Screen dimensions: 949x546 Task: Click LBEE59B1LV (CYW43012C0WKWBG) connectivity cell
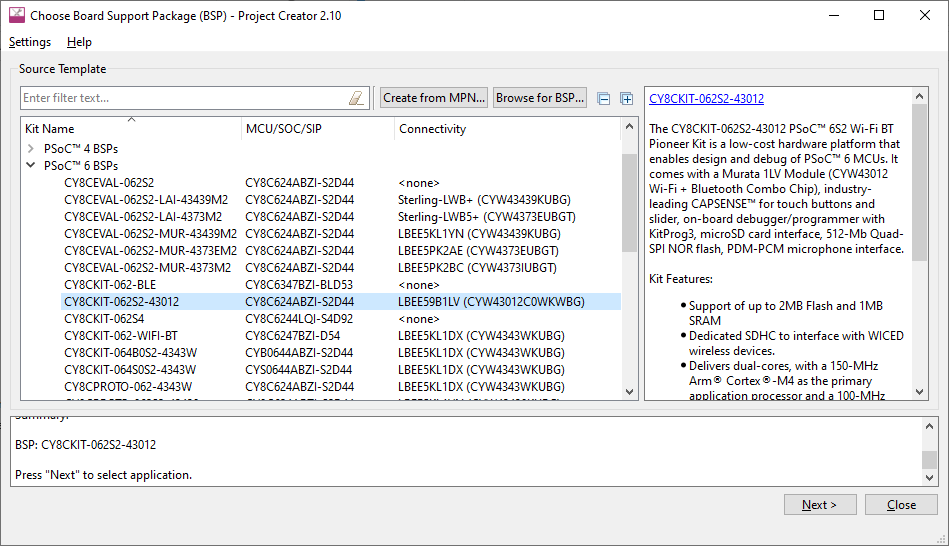coord(491,301)
